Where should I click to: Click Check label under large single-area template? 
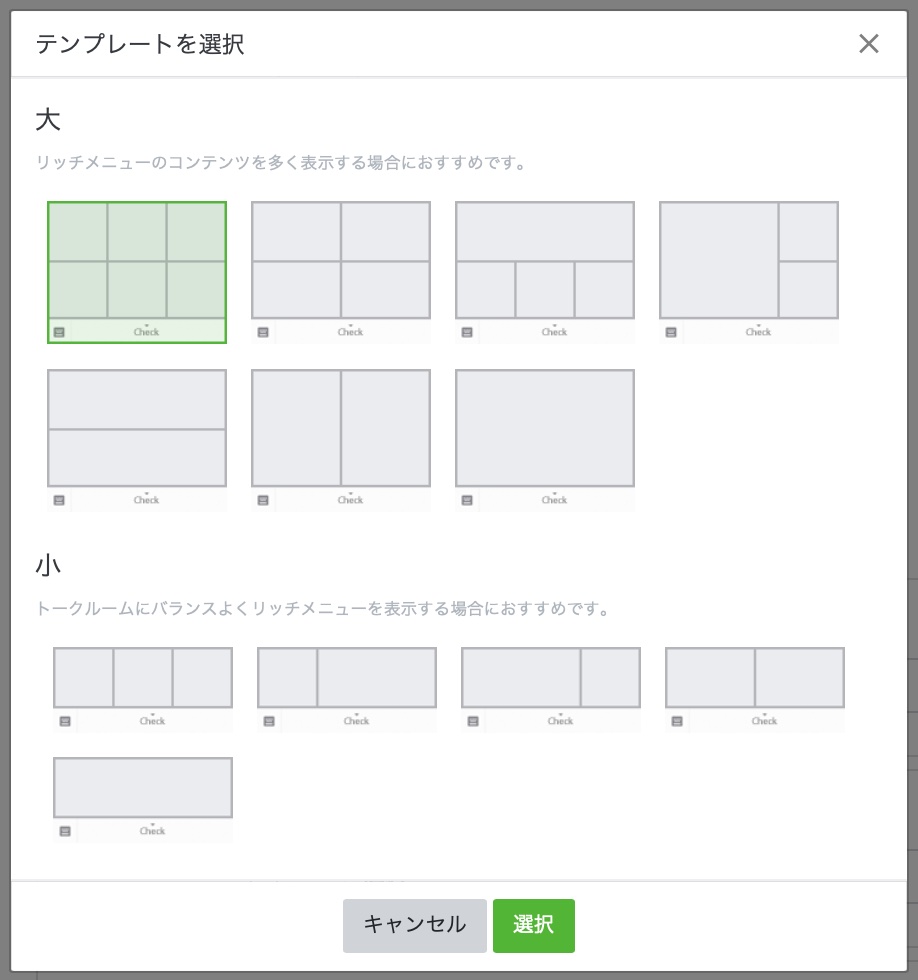tap(555, 500)
